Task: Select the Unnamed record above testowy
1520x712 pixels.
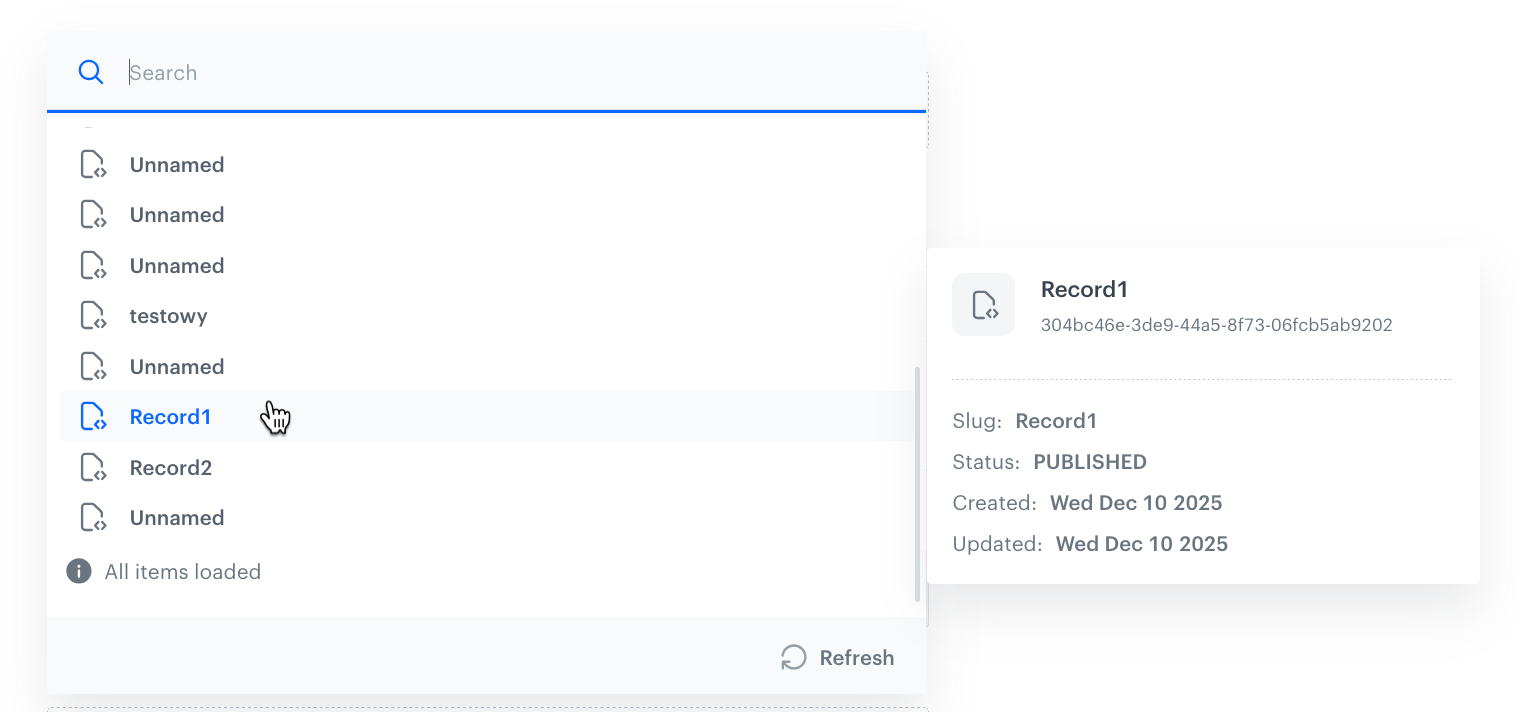Action: point(176,265)
